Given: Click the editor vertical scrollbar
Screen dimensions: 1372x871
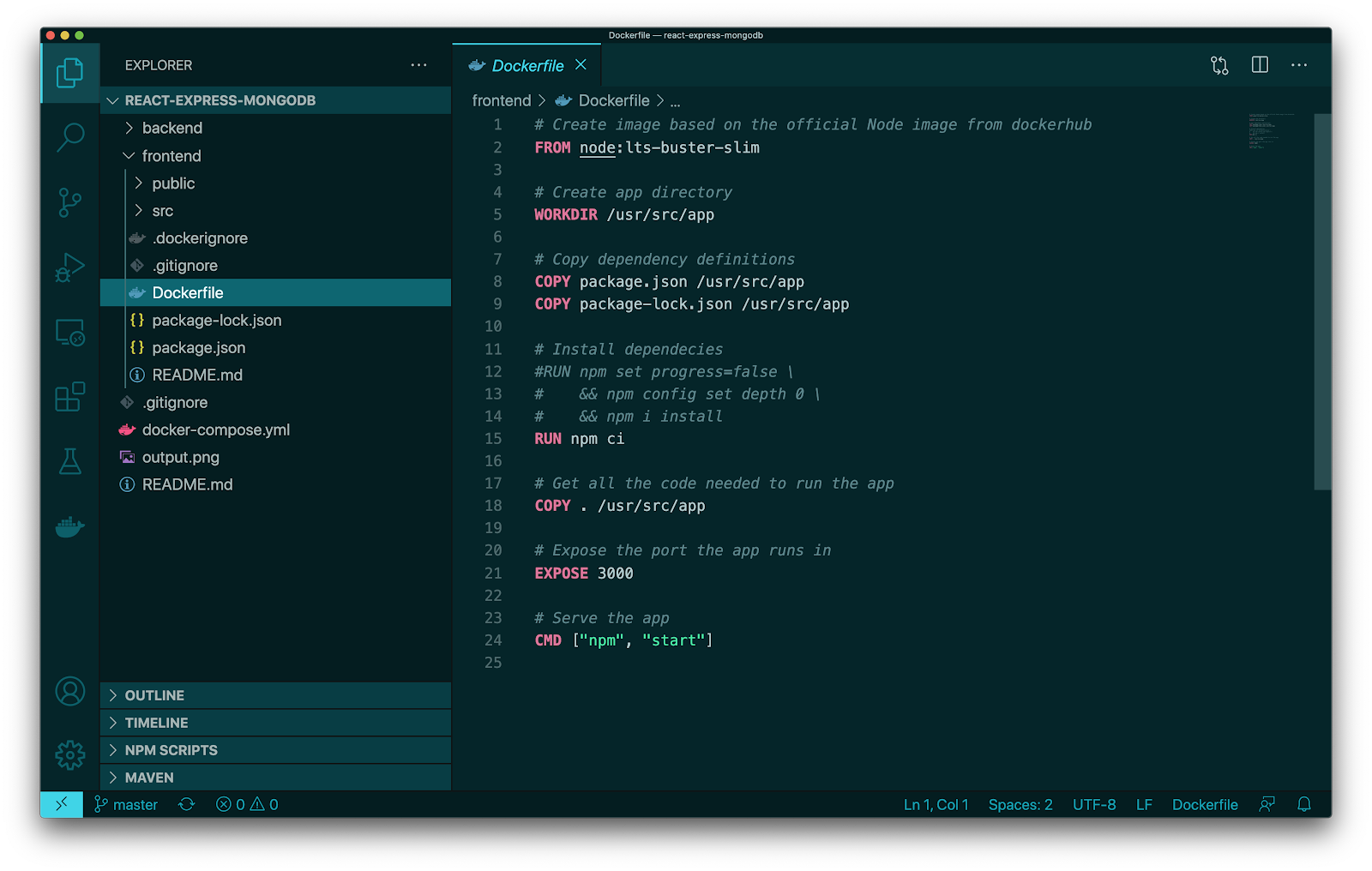Looking at the screenshot, I should coord(1321,300).
